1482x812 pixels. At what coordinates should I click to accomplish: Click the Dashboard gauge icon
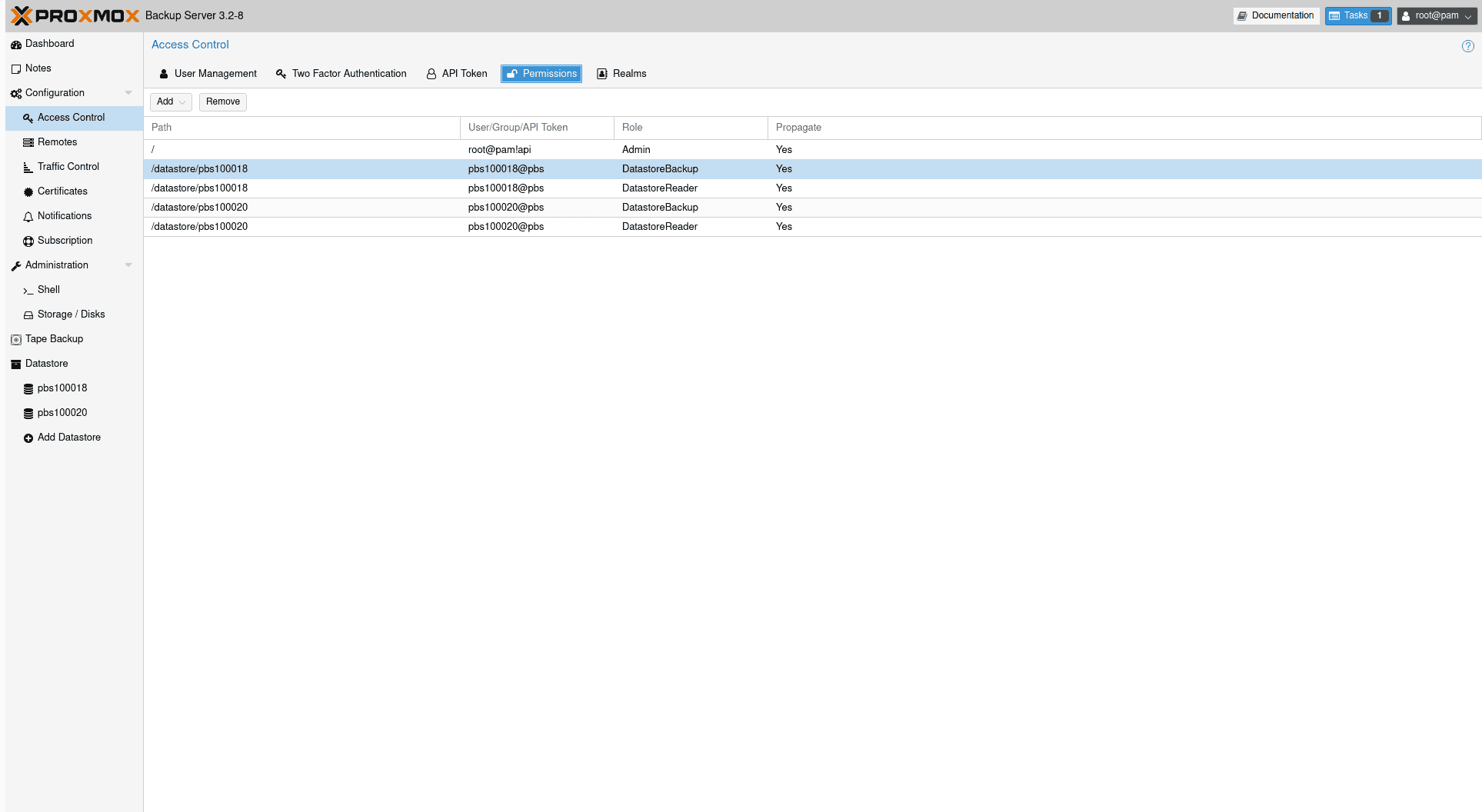(x=16, y=45)
